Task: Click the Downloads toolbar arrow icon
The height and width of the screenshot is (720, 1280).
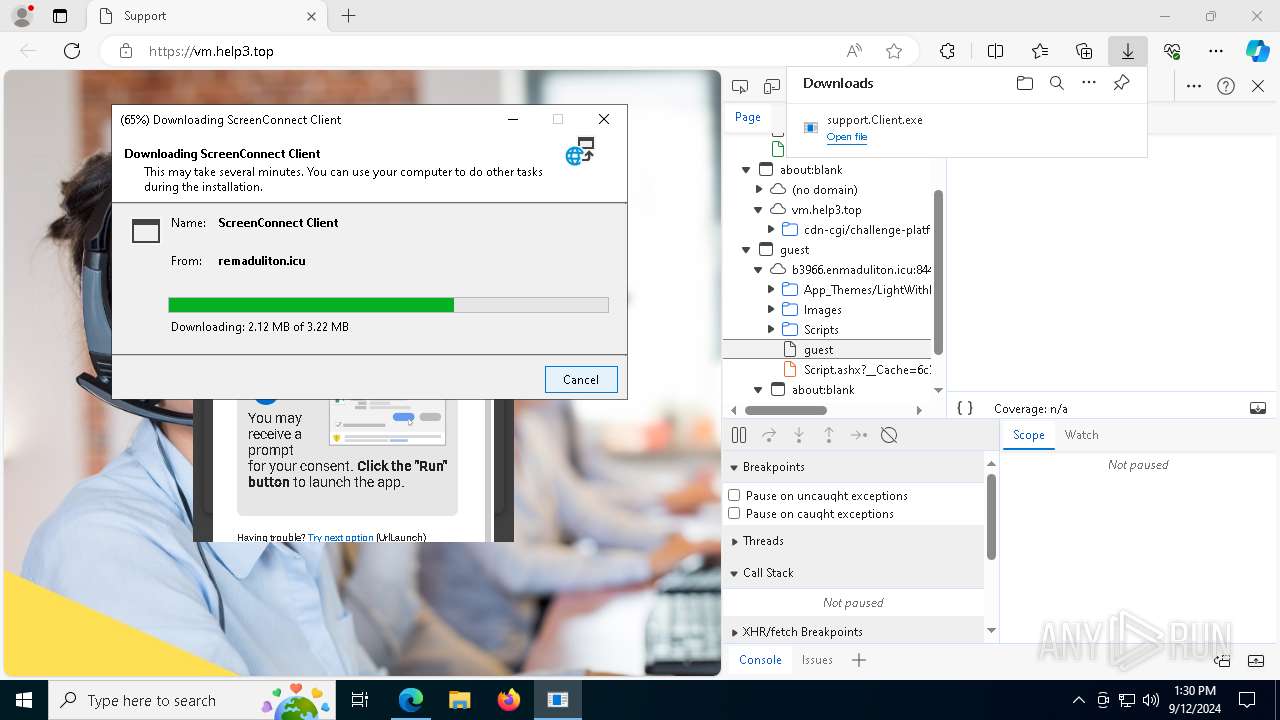Action: pos(1127,51)
